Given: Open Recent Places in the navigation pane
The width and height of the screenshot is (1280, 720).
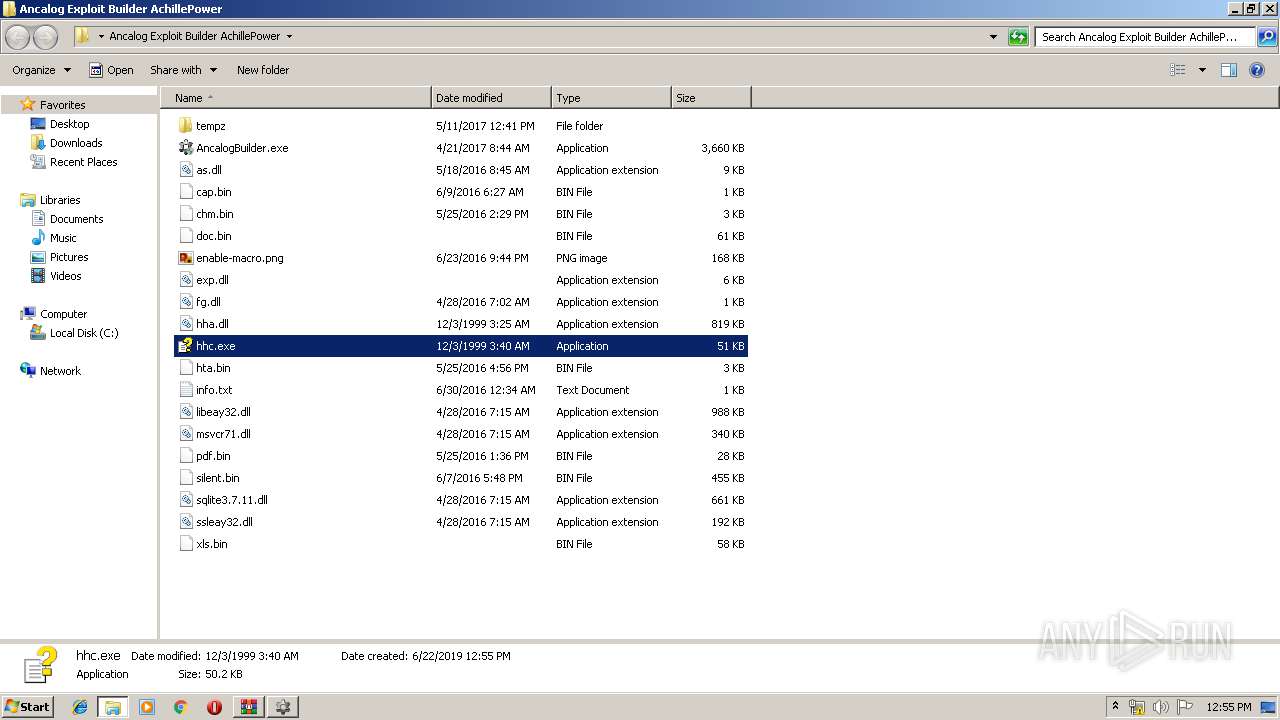Looking at the screenshot, I should (x=83, y=162).
